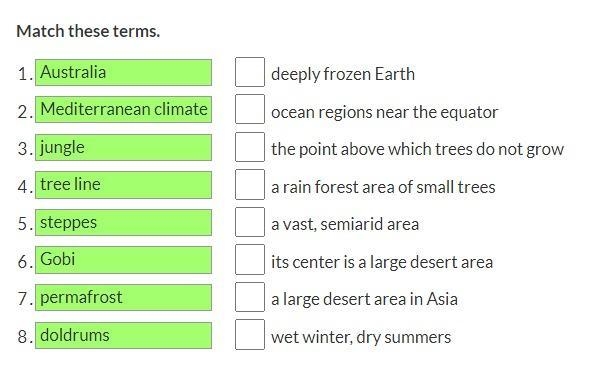Select the Gobi term box
The image size is (607, 380).
(123, 260)
